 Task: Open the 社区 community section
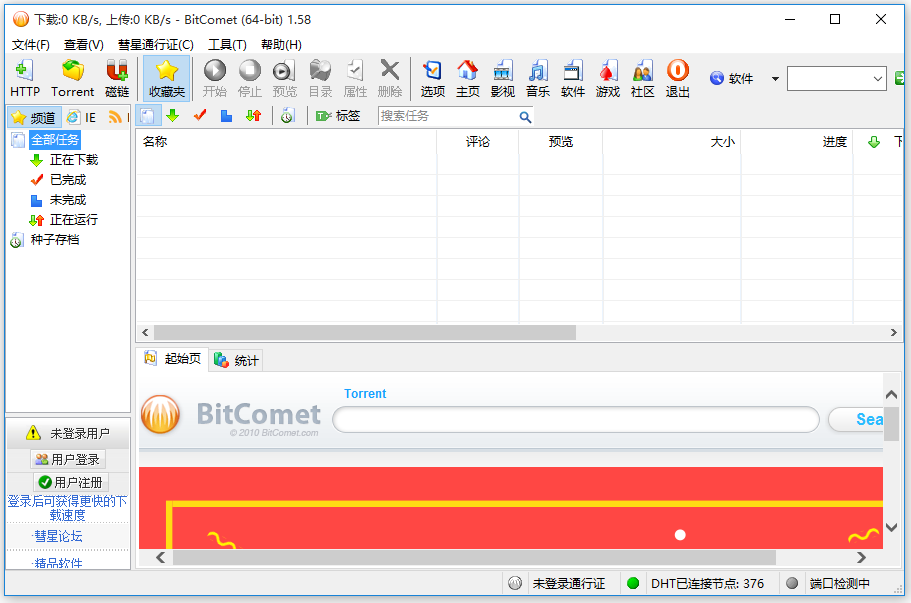point(642,78)
